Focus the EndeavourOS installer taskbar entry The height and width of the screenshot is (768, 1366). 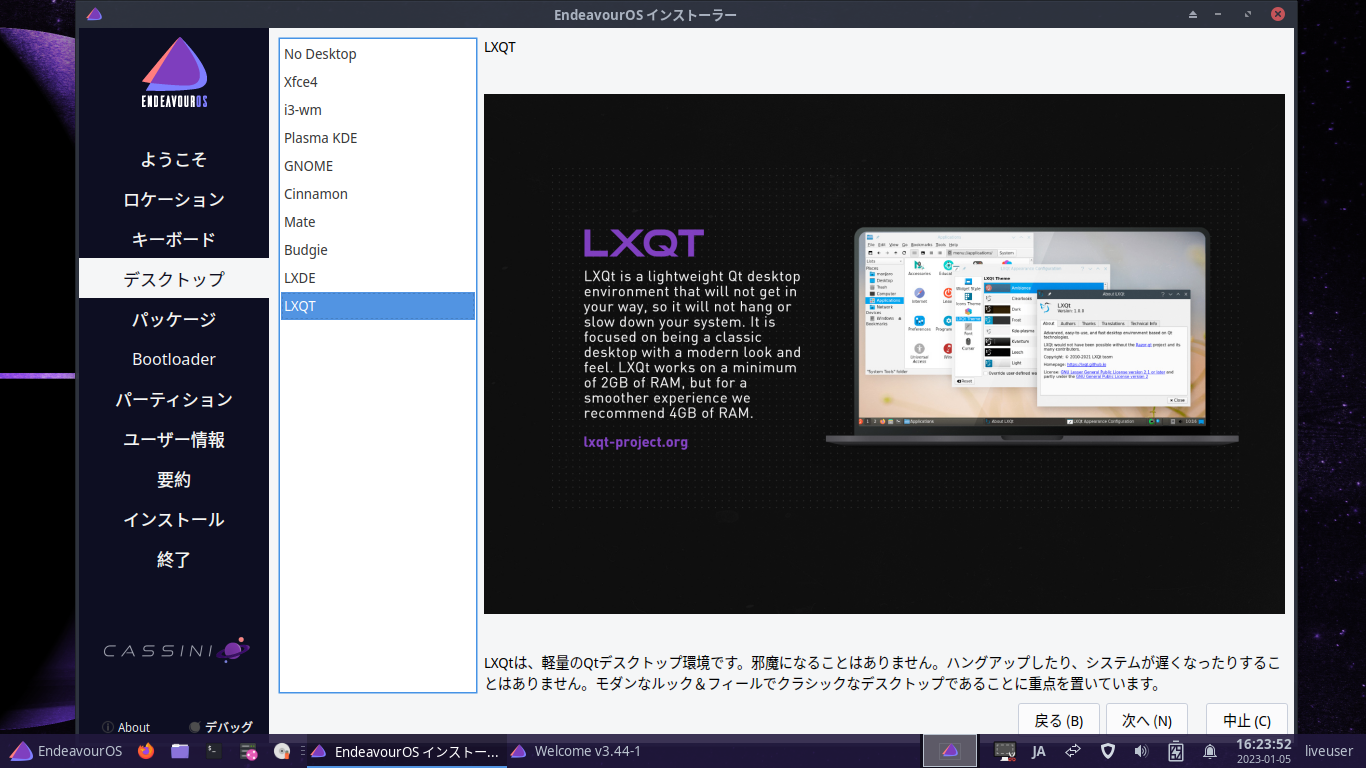pyautogui.click(x=405, y=751)
